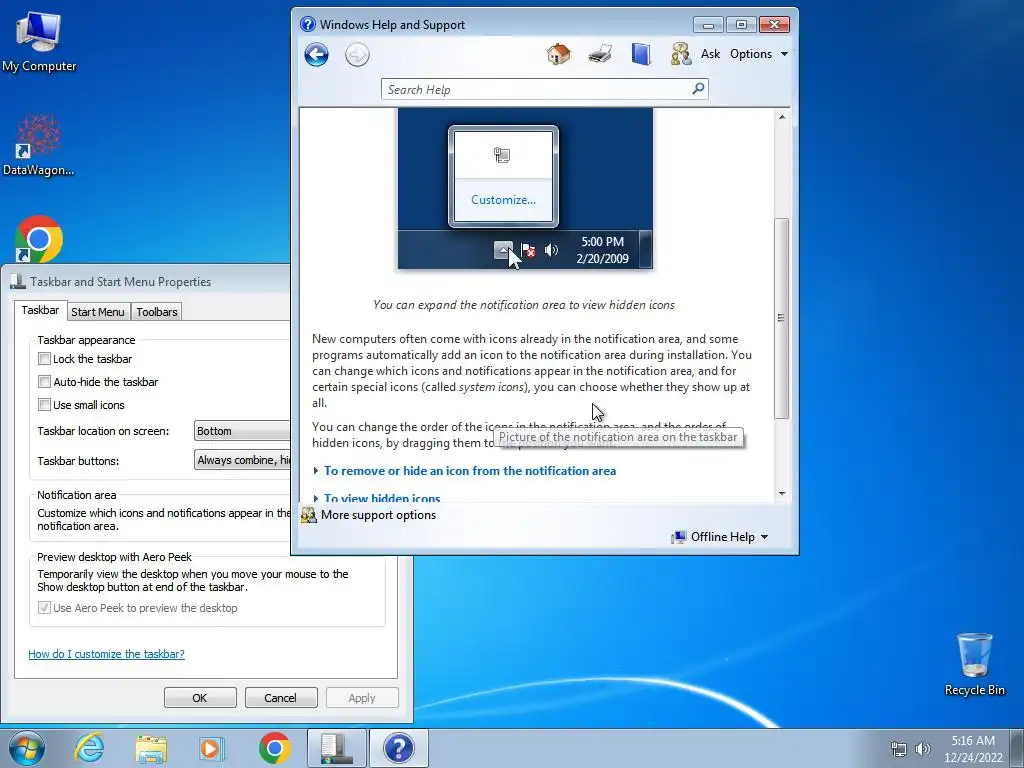This screenshot has width=1024, height=768.
Task: Launch Internet Explorer from the taskbar
Action: (x=89, y=748)
